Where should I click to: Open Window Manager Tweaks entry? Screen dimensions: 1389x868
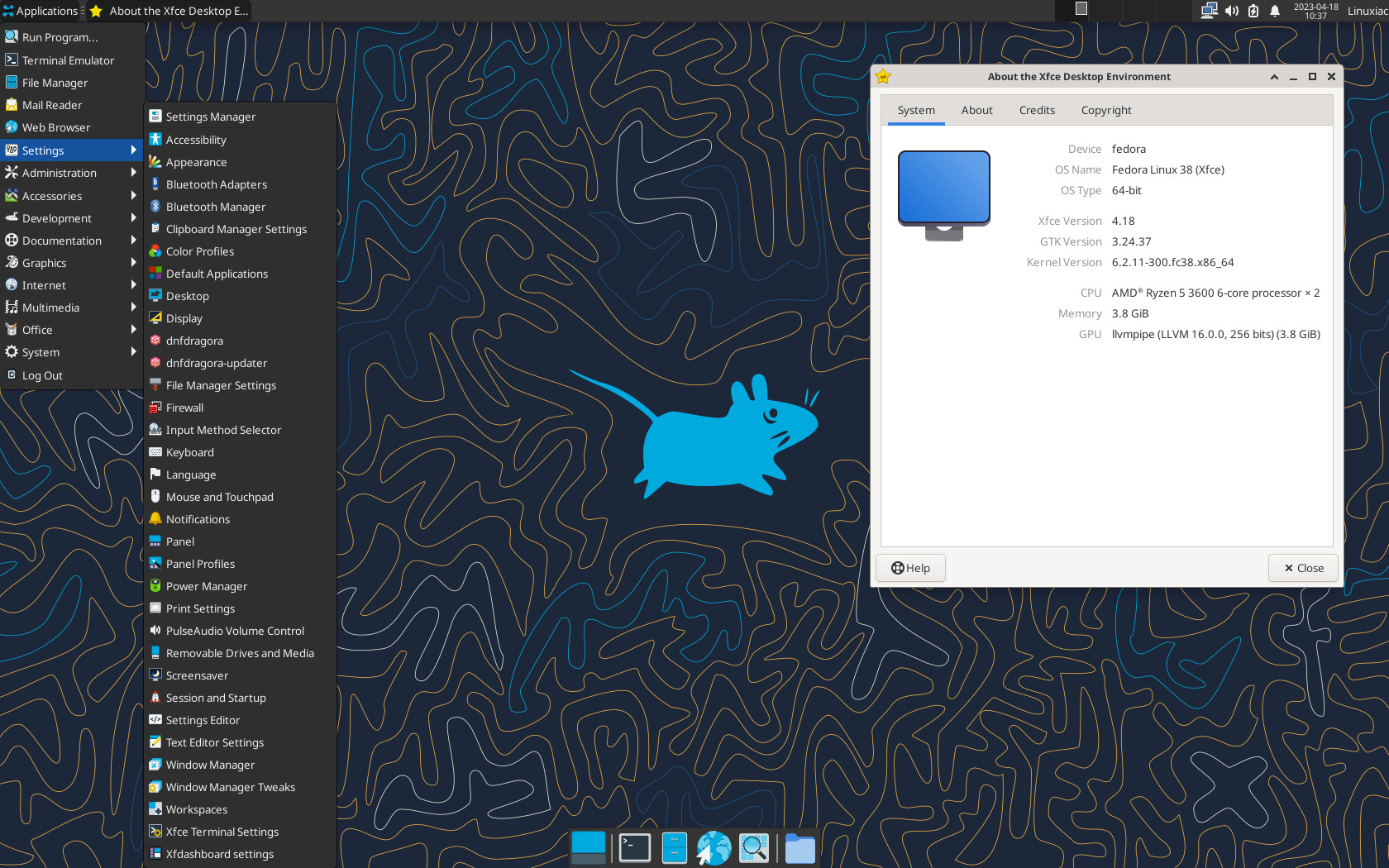click(x=240, y=787)
